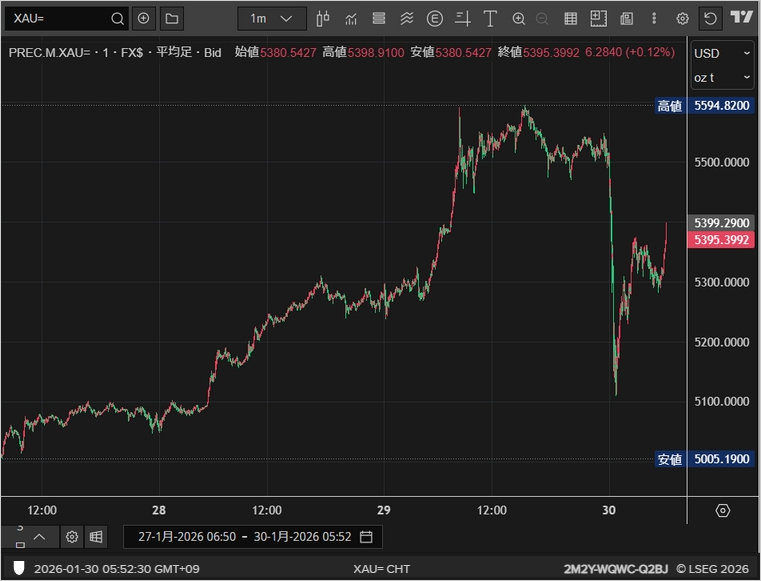
Task: Click the date range field 27-1月-2026 06:50
Action: click(187, 537)
